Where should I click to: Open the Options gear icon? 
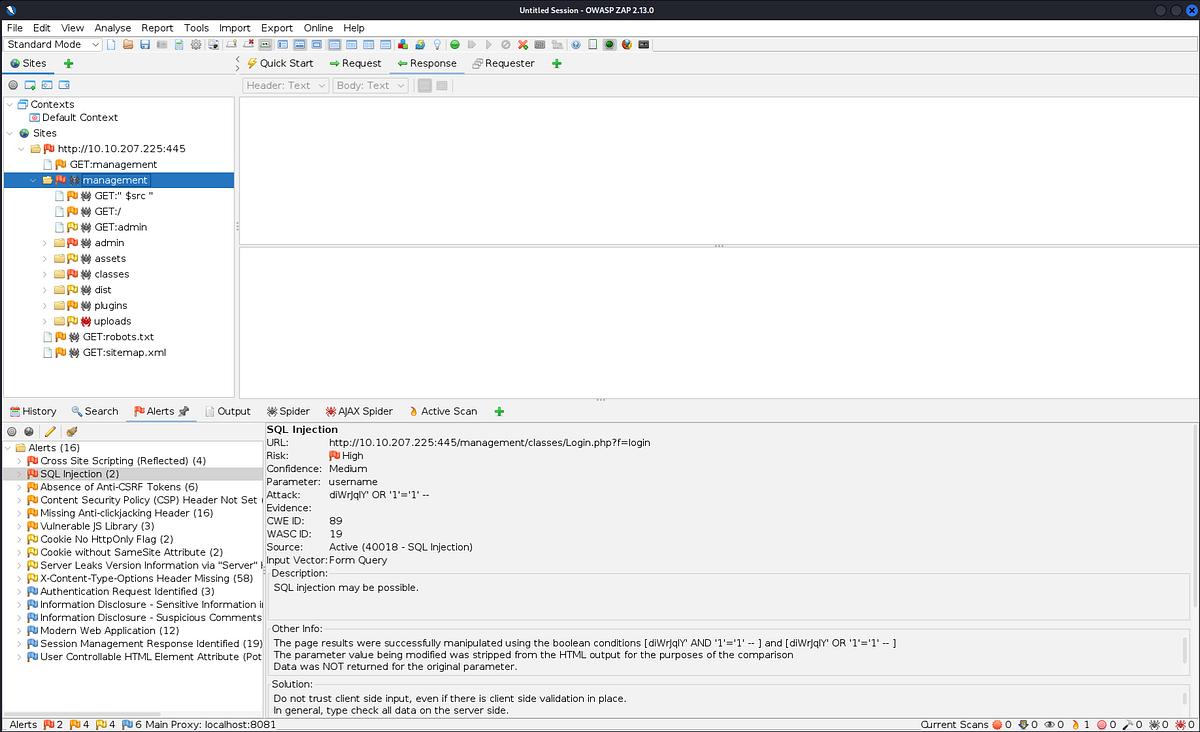(x=196, y=45)
